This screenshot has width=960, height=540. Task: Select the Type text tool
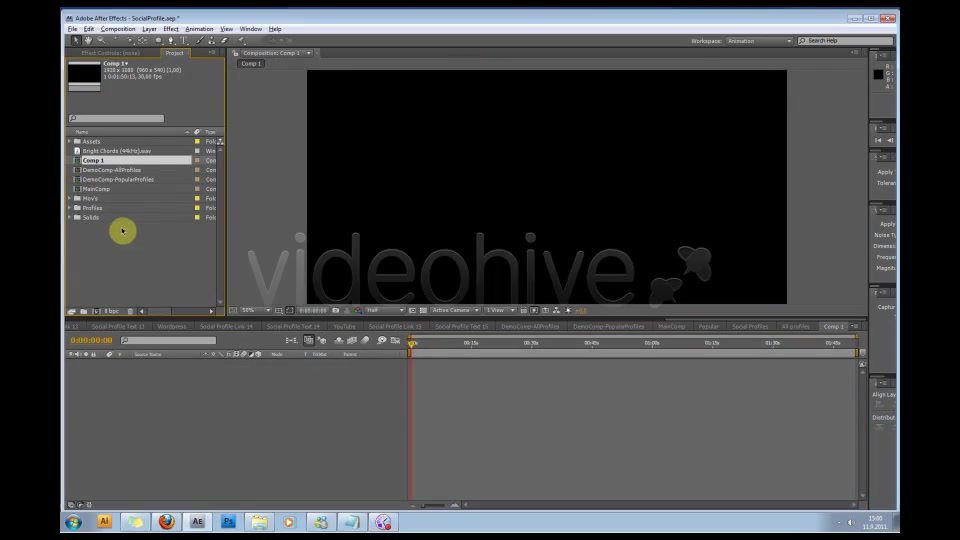pos(184,40)
